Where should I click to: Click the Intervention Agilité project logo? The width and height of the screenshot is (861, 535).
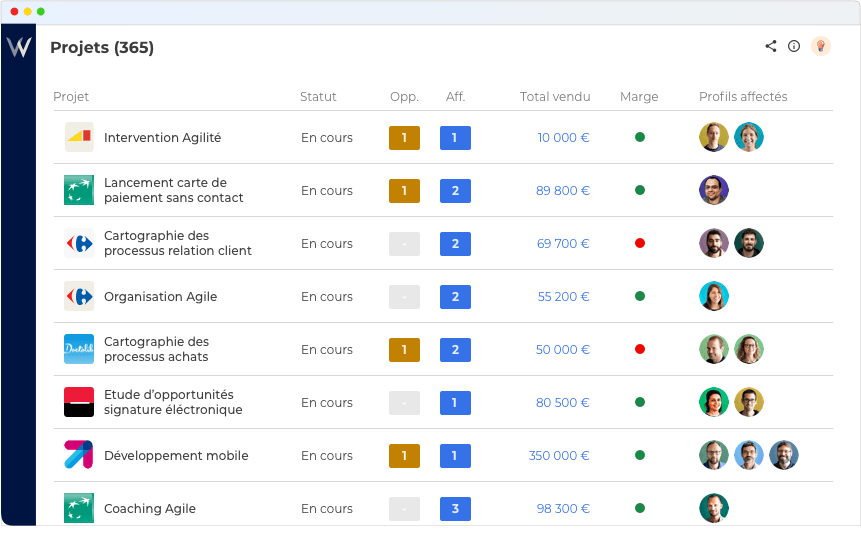pyautogui.click(x=79, y=137)
